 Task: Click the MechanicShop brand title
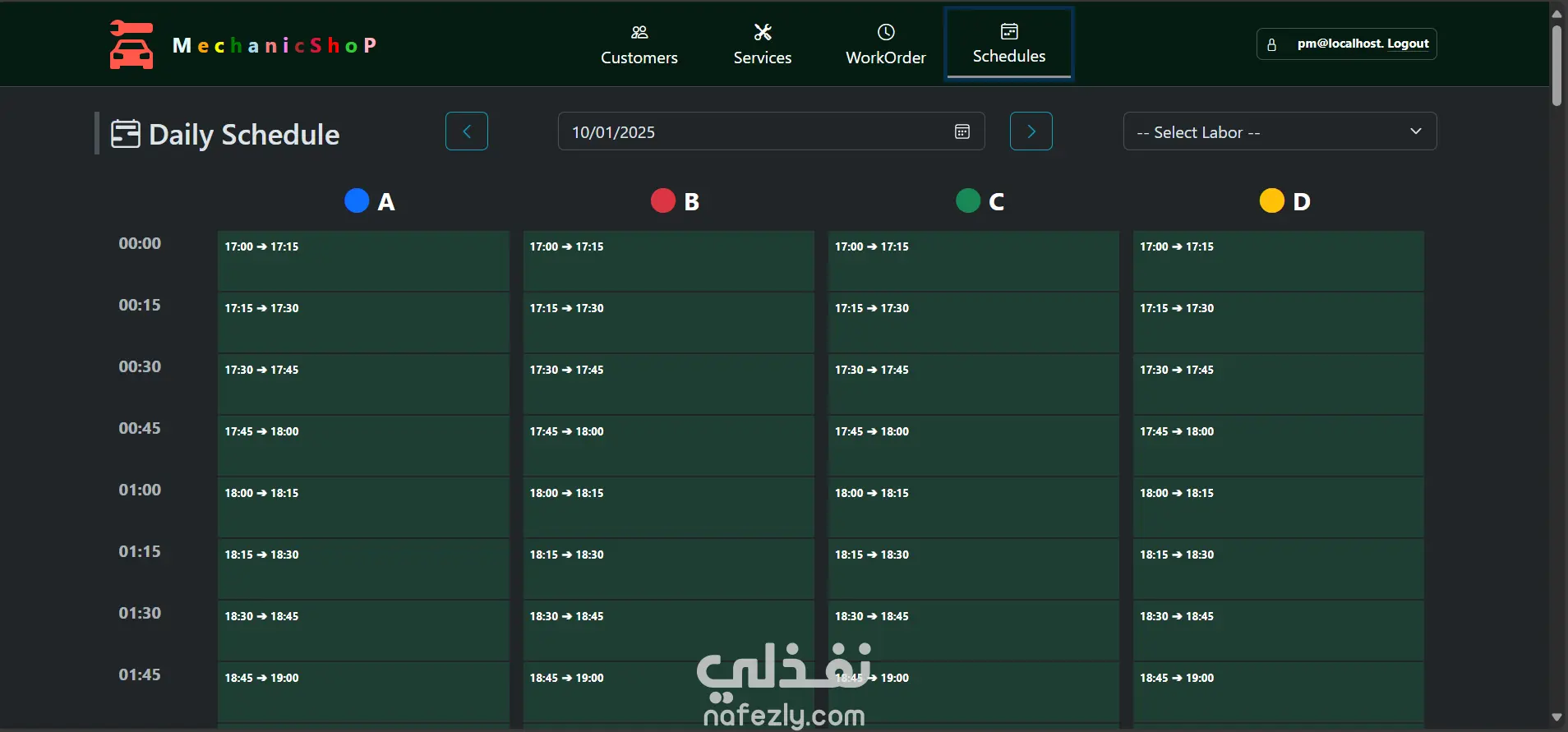pyautogui.click(x=274, y=45)
